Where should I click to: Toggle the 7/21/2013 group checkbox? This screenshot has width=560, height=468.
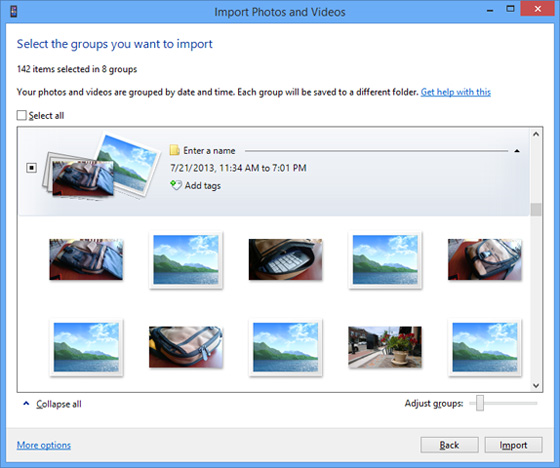click(x=32, y=168)
